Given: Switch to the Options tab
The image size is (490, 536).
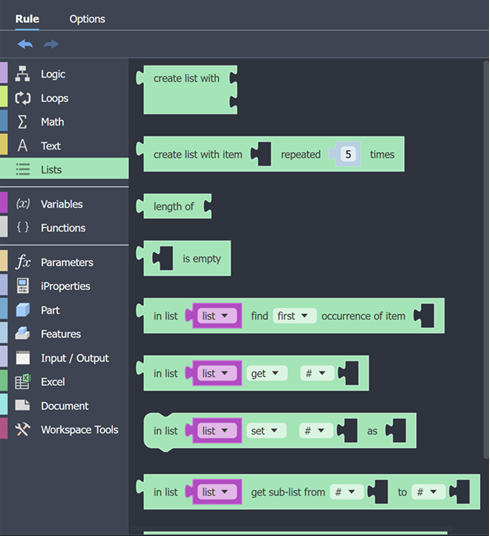Looking at the screenshot, I should (87, 19).
